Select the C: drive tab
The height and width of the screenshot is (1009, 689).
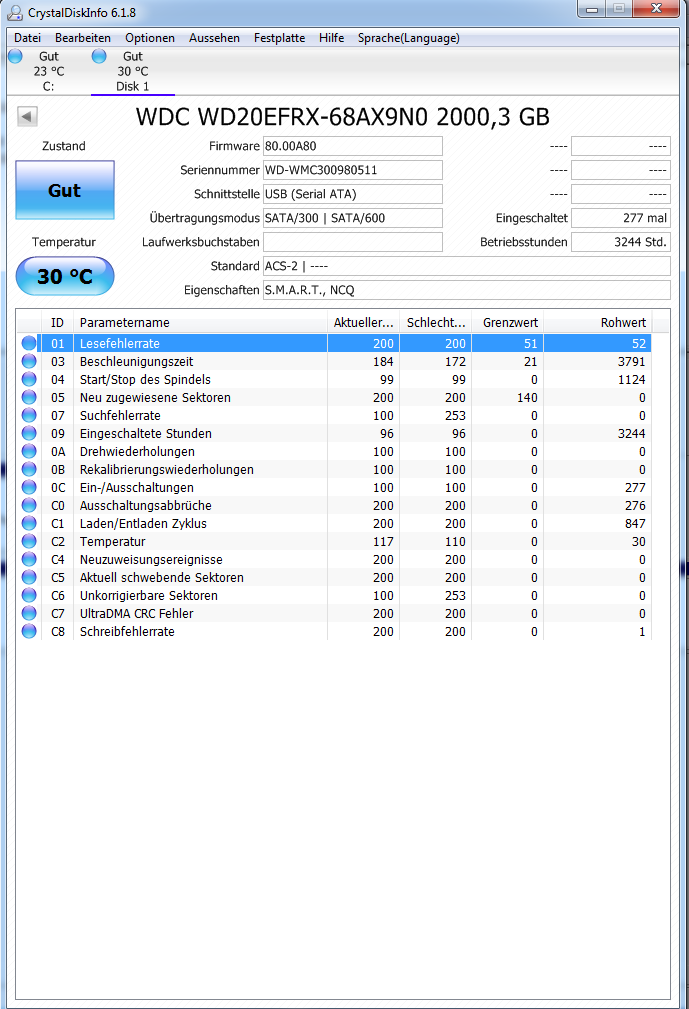[48, 71]
